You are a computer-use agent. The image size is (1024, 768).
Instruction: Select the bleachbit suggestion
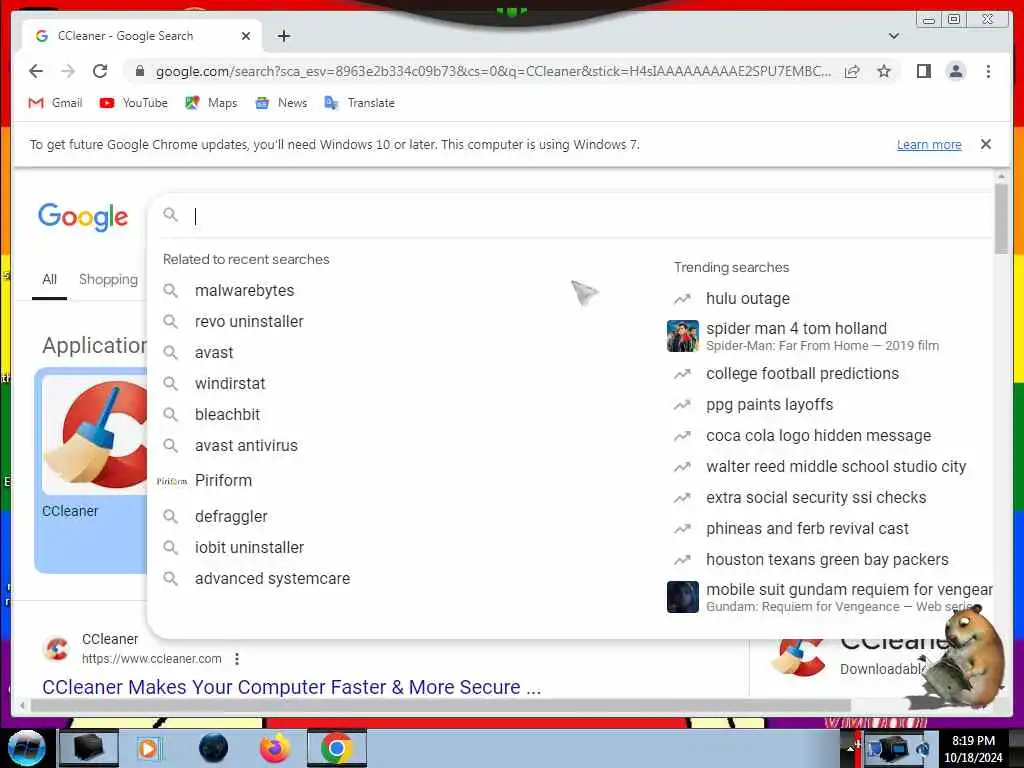tap(227, 415)
